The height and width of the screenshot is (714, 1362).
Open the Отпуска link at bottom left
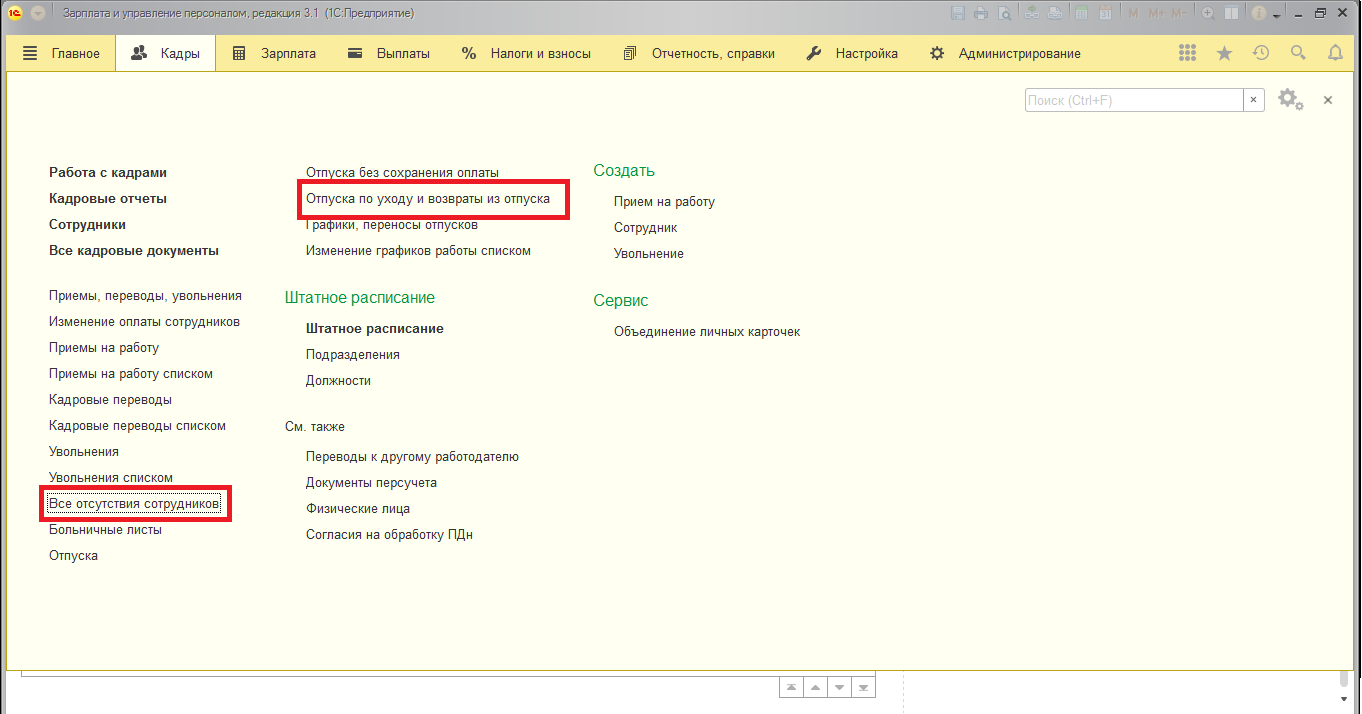click(x=73, y=555)
